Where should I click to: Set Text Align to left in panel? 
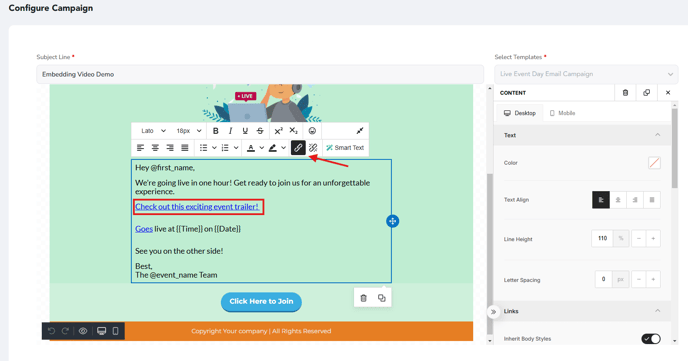pyautogui.click(x=601, y=200)
